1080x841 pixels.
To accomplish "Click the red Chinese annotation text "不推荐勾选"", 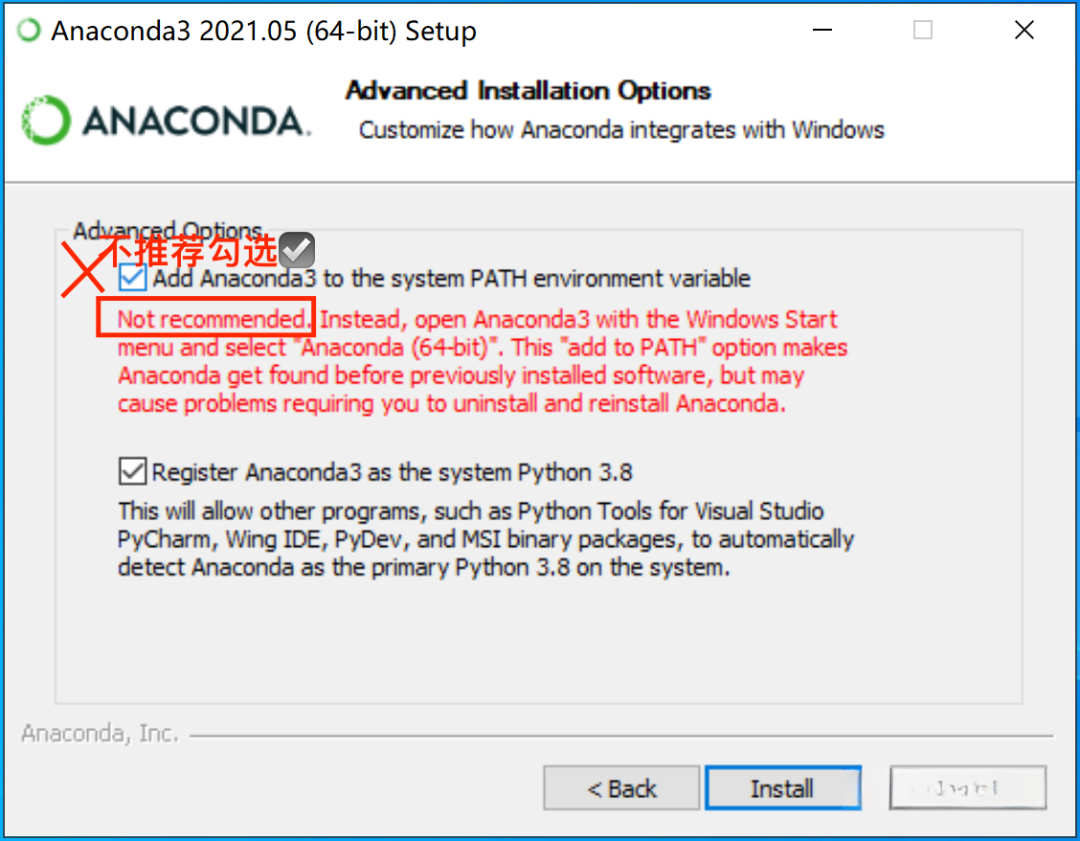I will tap(190, 250).
